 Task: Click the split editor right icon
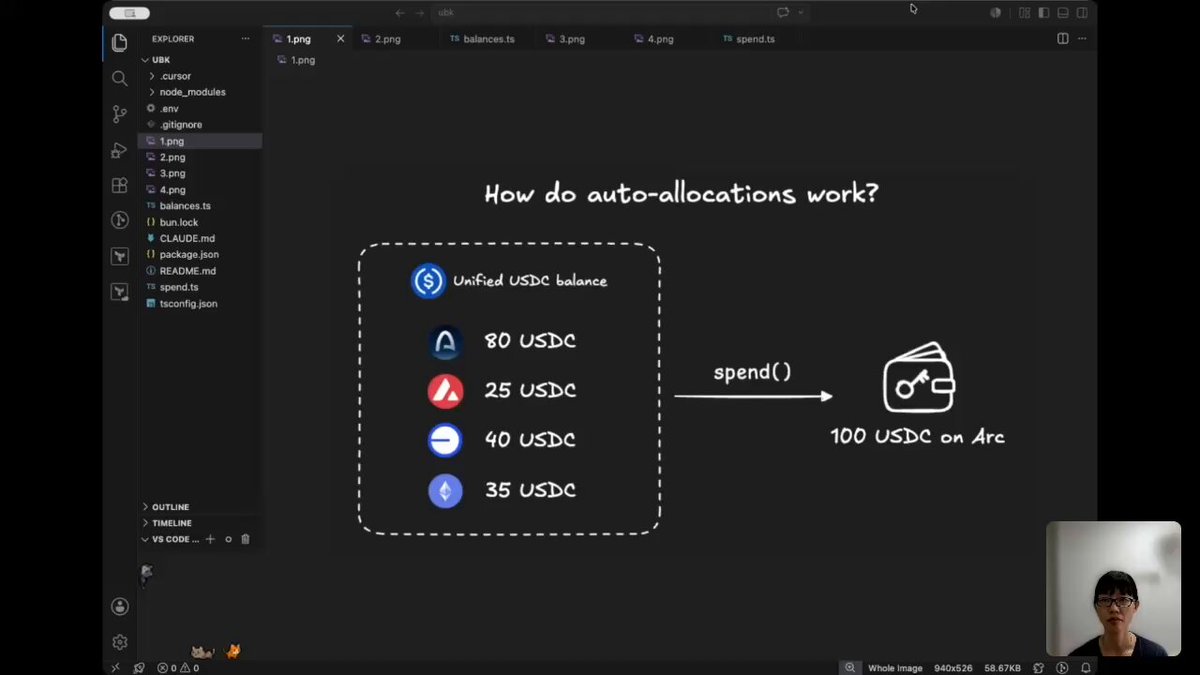1063,39
